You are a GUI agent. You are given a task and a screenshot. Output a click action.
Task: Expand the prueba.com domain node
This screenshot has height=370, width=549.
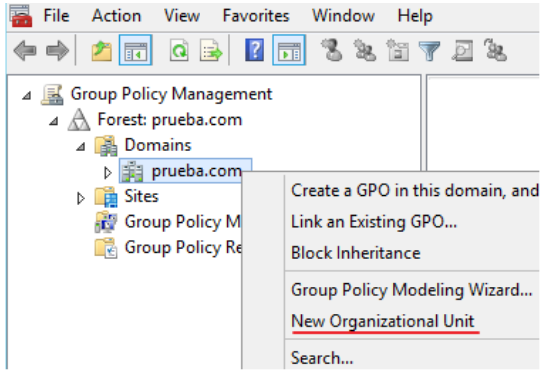pos(108,172)
